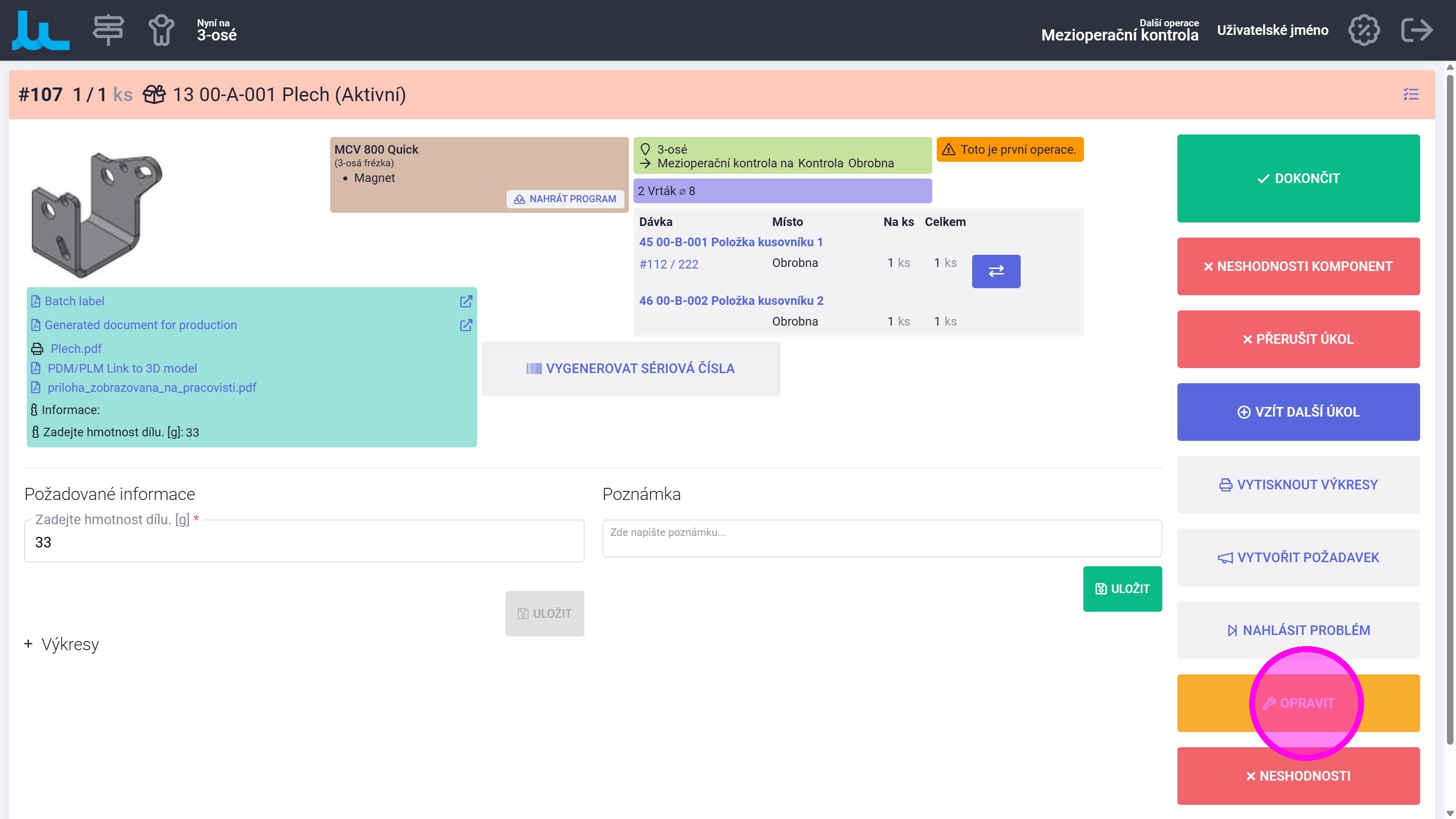Expand the Výkresy section
Viewport: 1456px width, 819px height.
click(x=61, y=645)
